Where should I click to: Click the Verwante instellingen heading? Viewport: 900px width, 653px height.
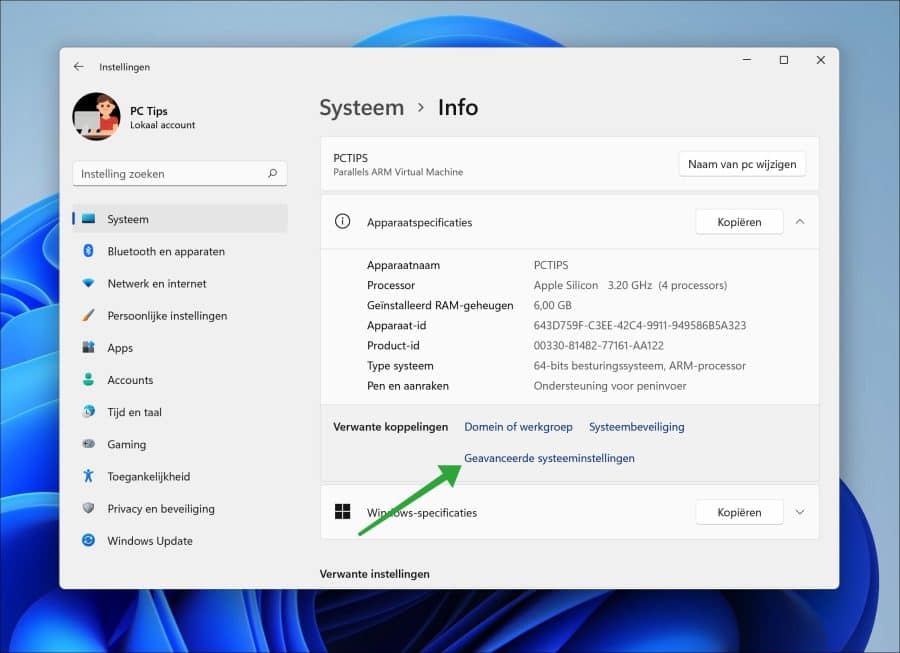tap(375, 574)
